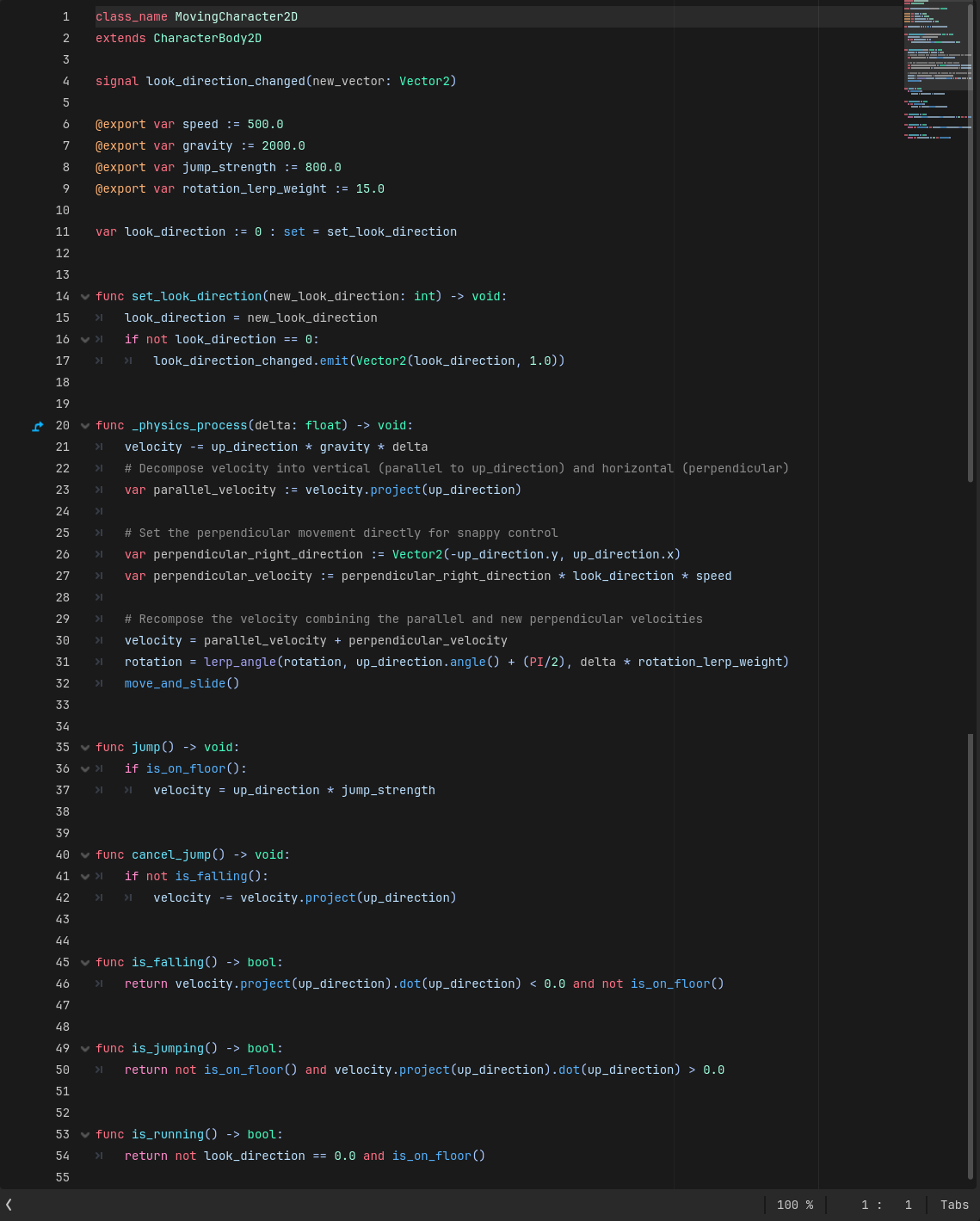
Task: Collapse the is_jumping function fold arrow
Action: click(85, 1049)
